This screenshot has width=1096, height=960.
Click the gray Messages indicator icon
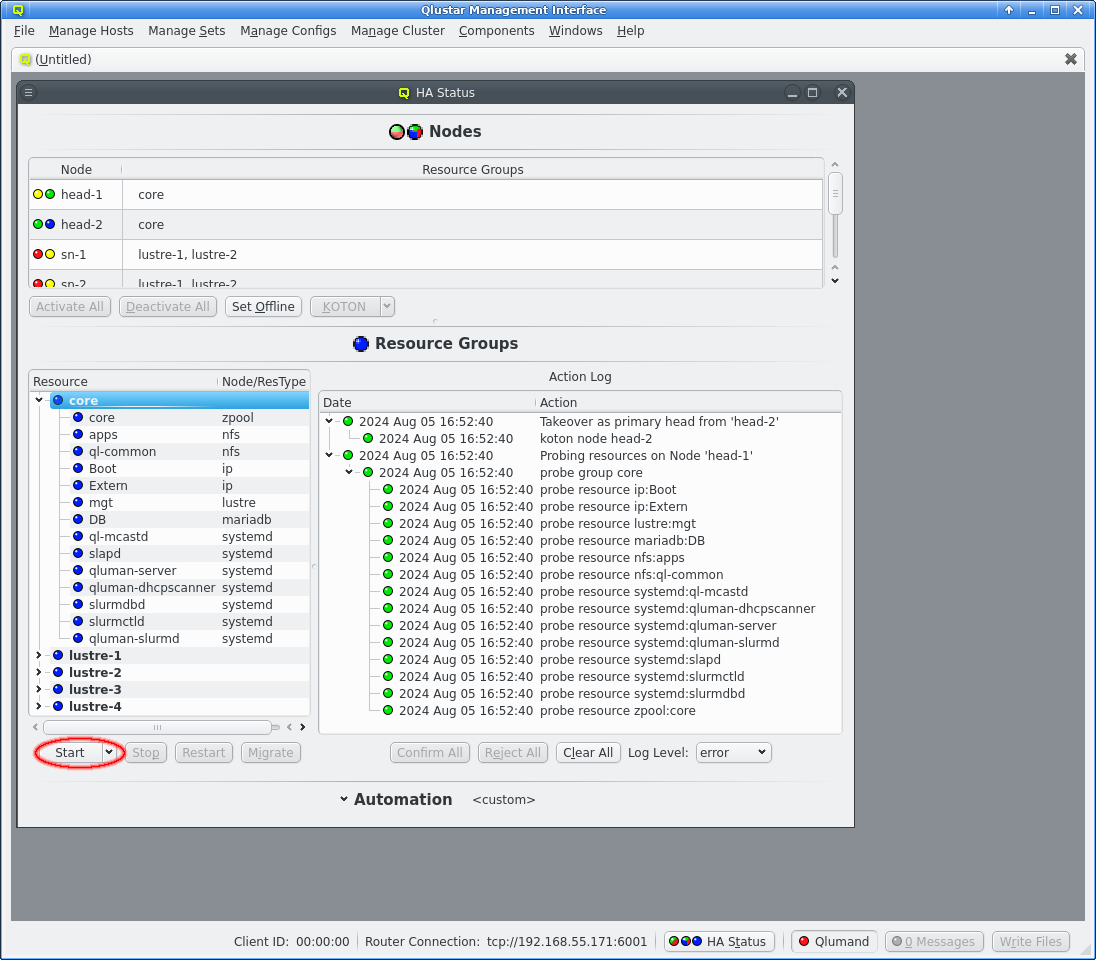click(x=897, y=941)
